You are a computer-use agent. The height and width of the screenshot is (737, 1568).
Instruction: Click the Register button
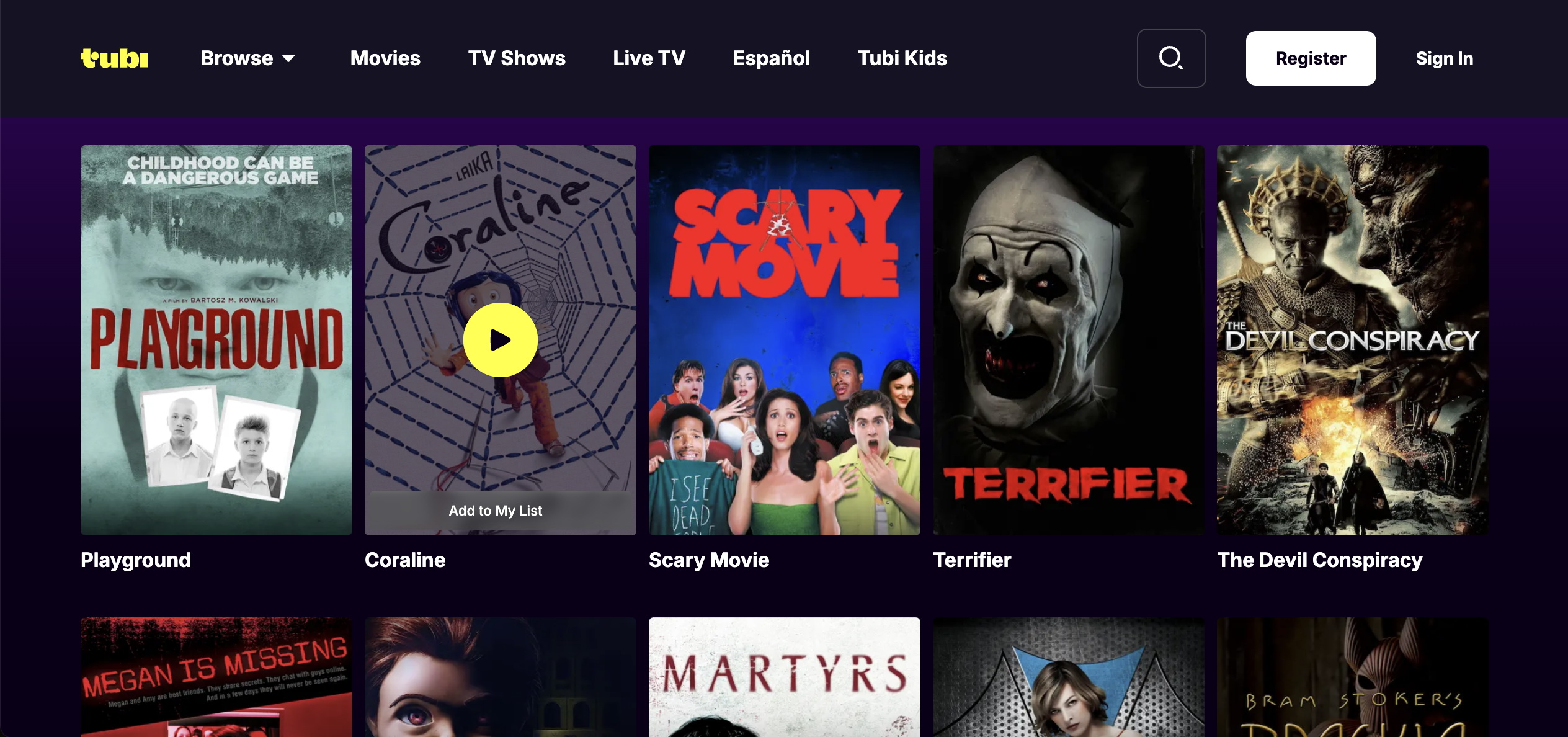point(1311,58)
